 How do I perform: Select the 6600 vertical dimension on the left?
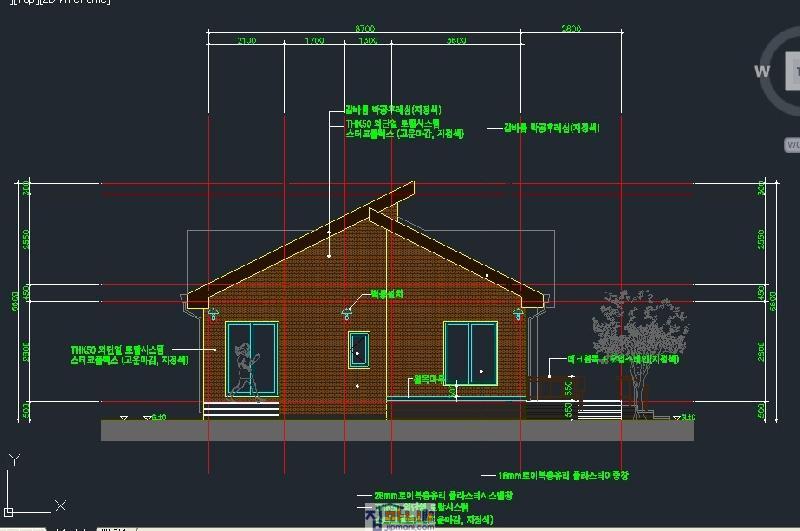pyautogui.click(x=16, y=300)
